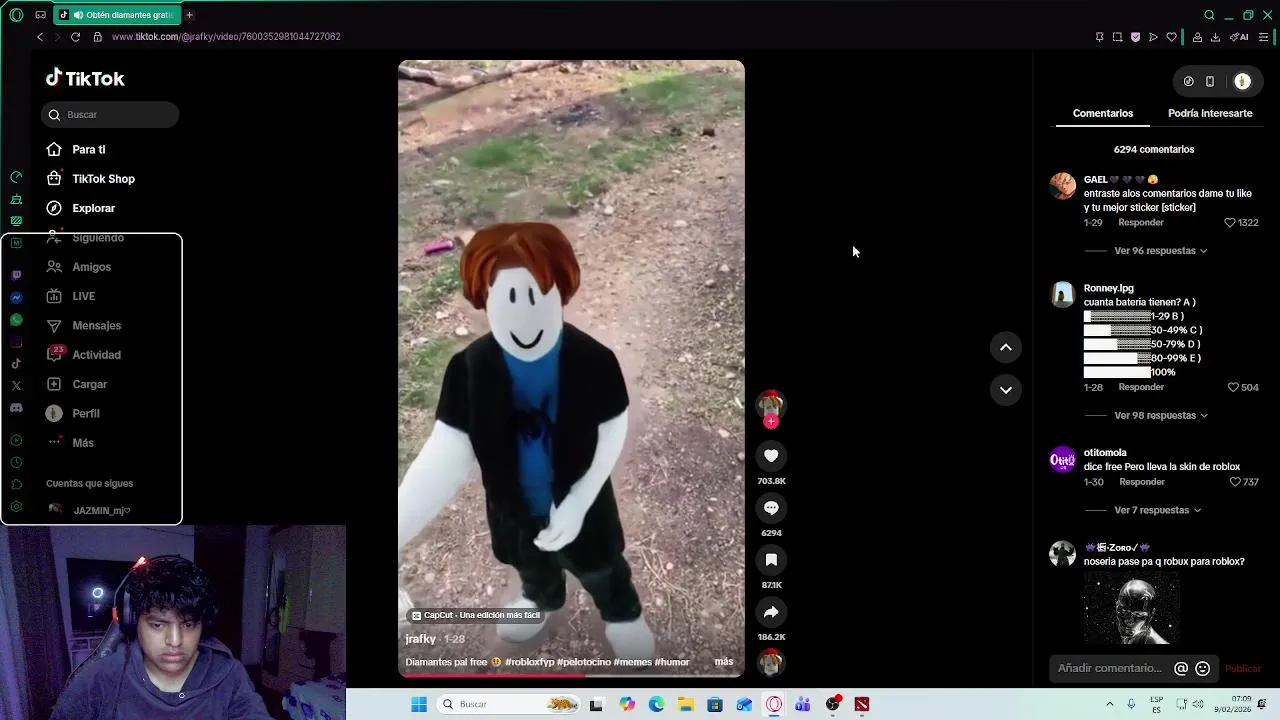Open Opera downloads icon

pyautogui.click(x=1215, y=37)
